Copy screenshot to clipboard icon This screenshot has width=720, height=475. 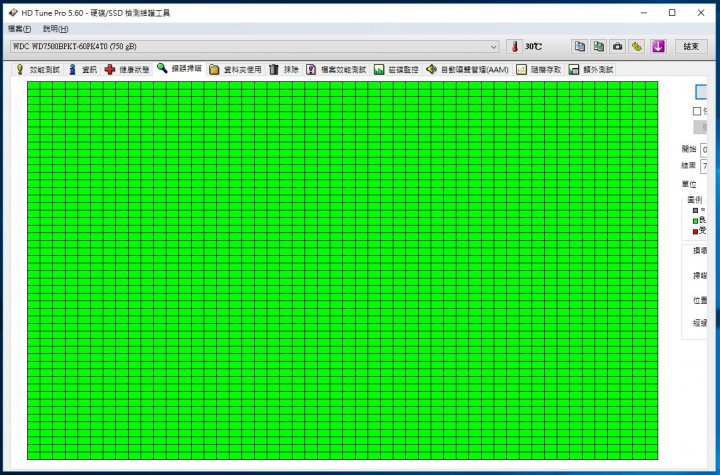(599, 46)
